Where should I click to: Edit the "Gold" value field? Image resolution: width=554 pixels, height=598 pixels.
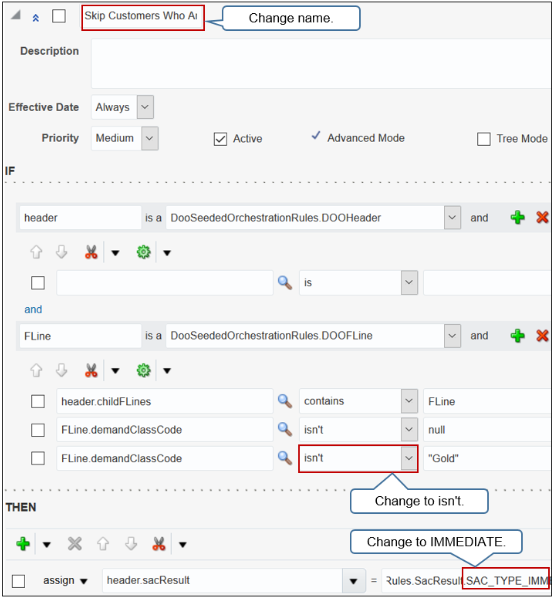pyautogui.click(x=487, y=458)
